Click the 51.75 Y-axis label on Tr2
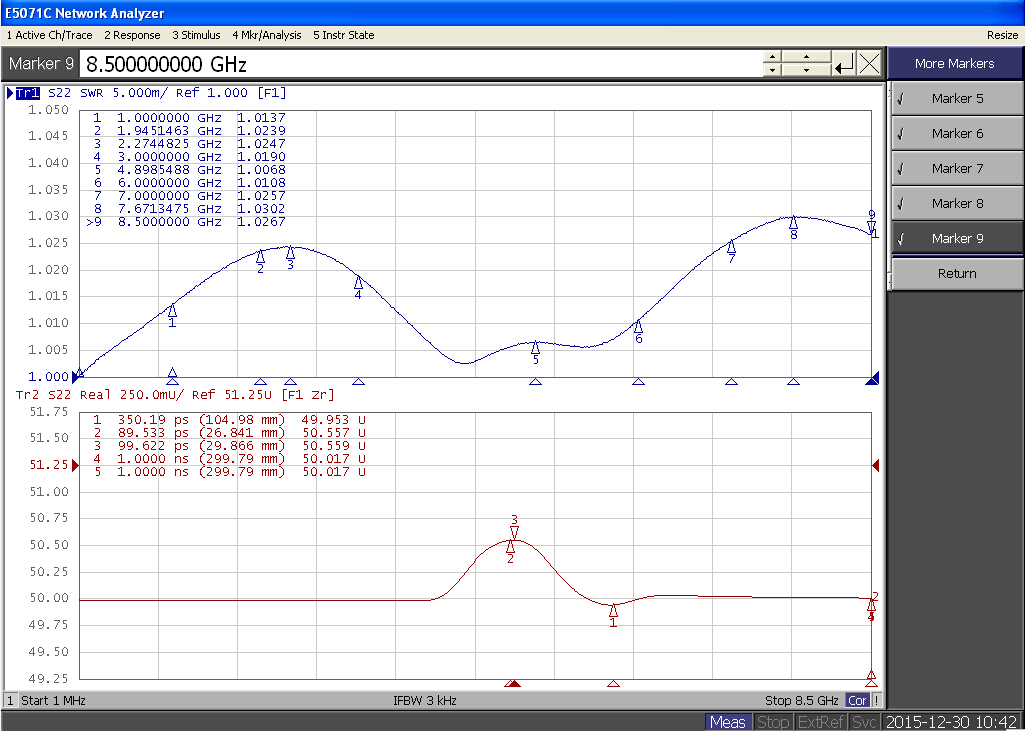 click(48, 411)
